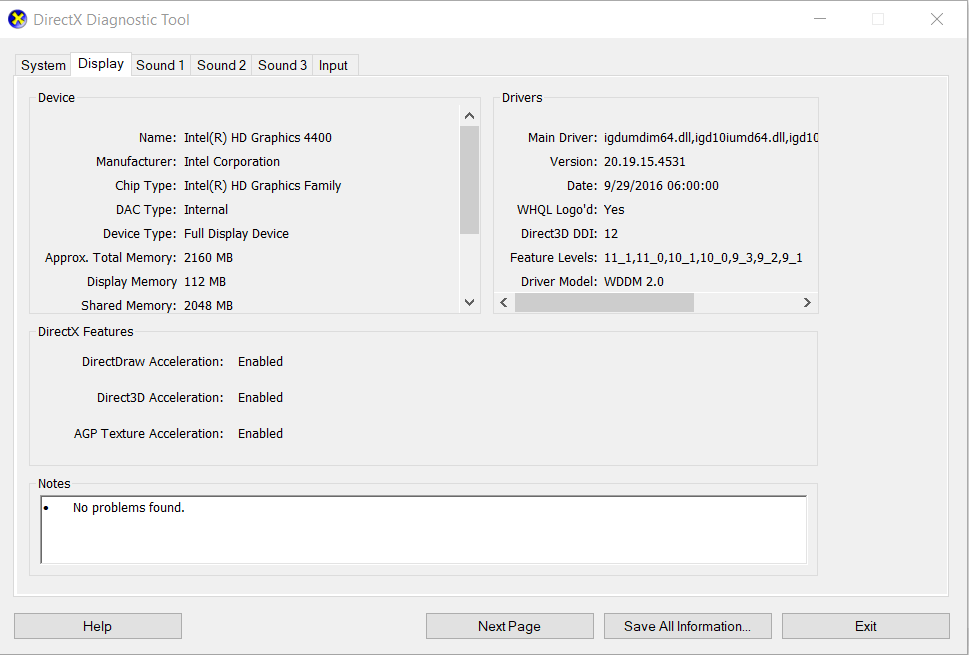Click WHQL Logo'd value 'Yes'
Screen dimensions: 969x655
pos(614,210)
